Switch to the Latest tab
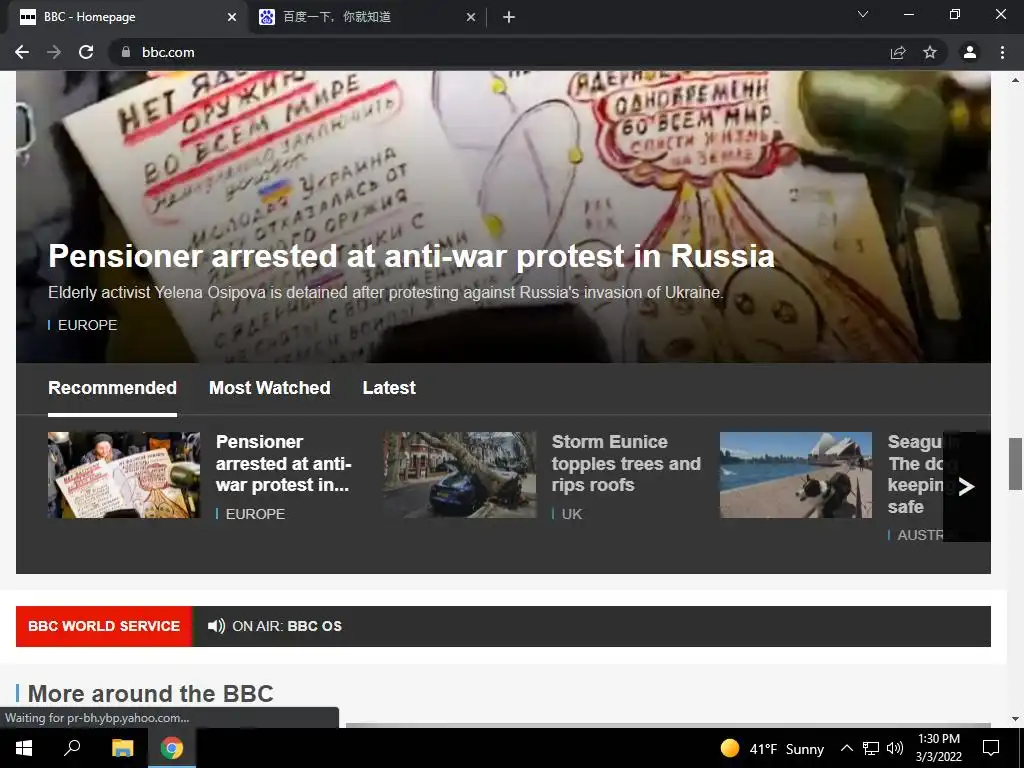This screenshot has height=768, width=1024. click(x=389, y=388)
